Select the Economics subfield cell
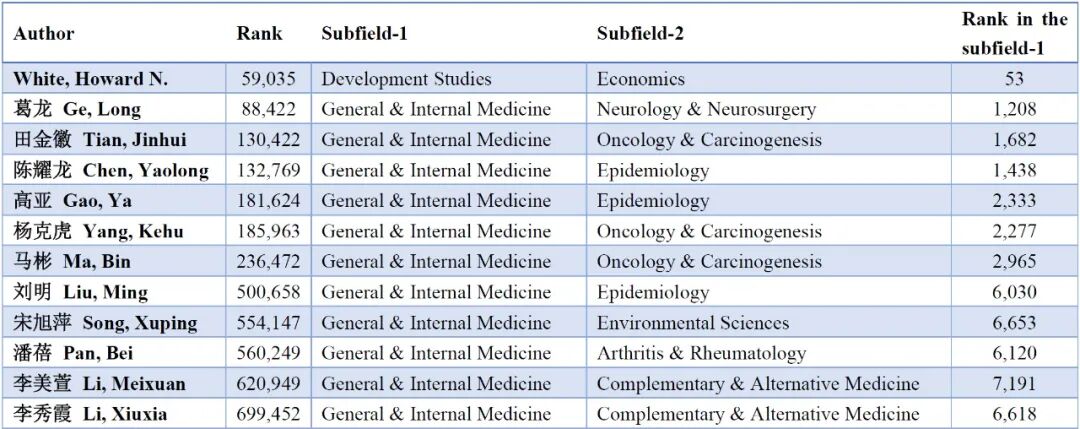The width and height of the screenshot is (1080, 429). [641, 79]
